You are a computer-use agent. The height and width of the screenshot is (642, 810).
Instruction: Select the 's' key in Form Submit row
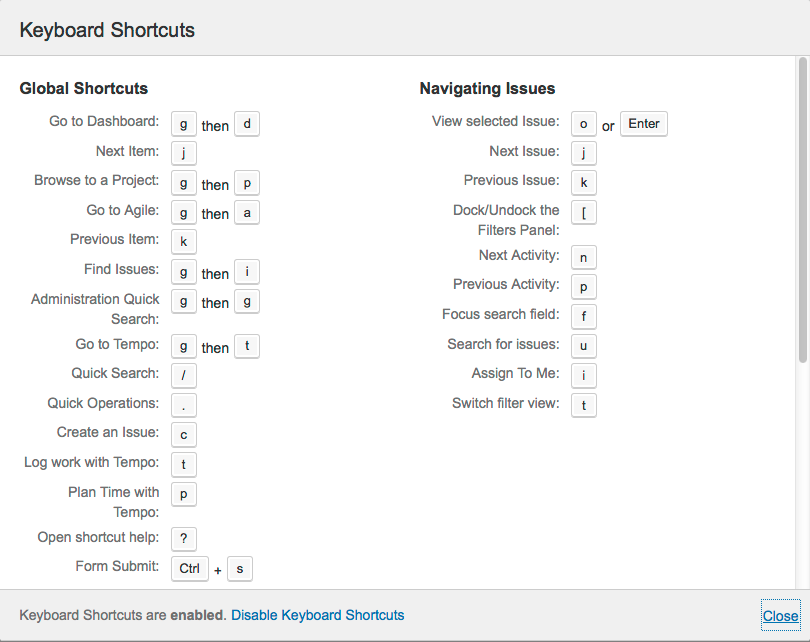click(x=240, y=569)
